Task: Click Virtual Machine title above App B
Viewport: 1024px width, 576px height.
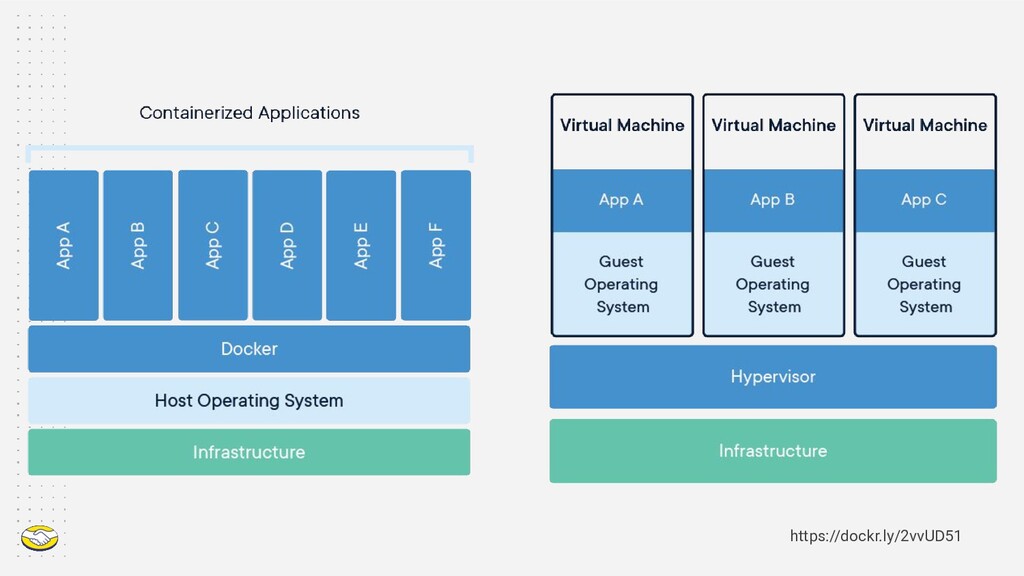Action: [774, 125]
